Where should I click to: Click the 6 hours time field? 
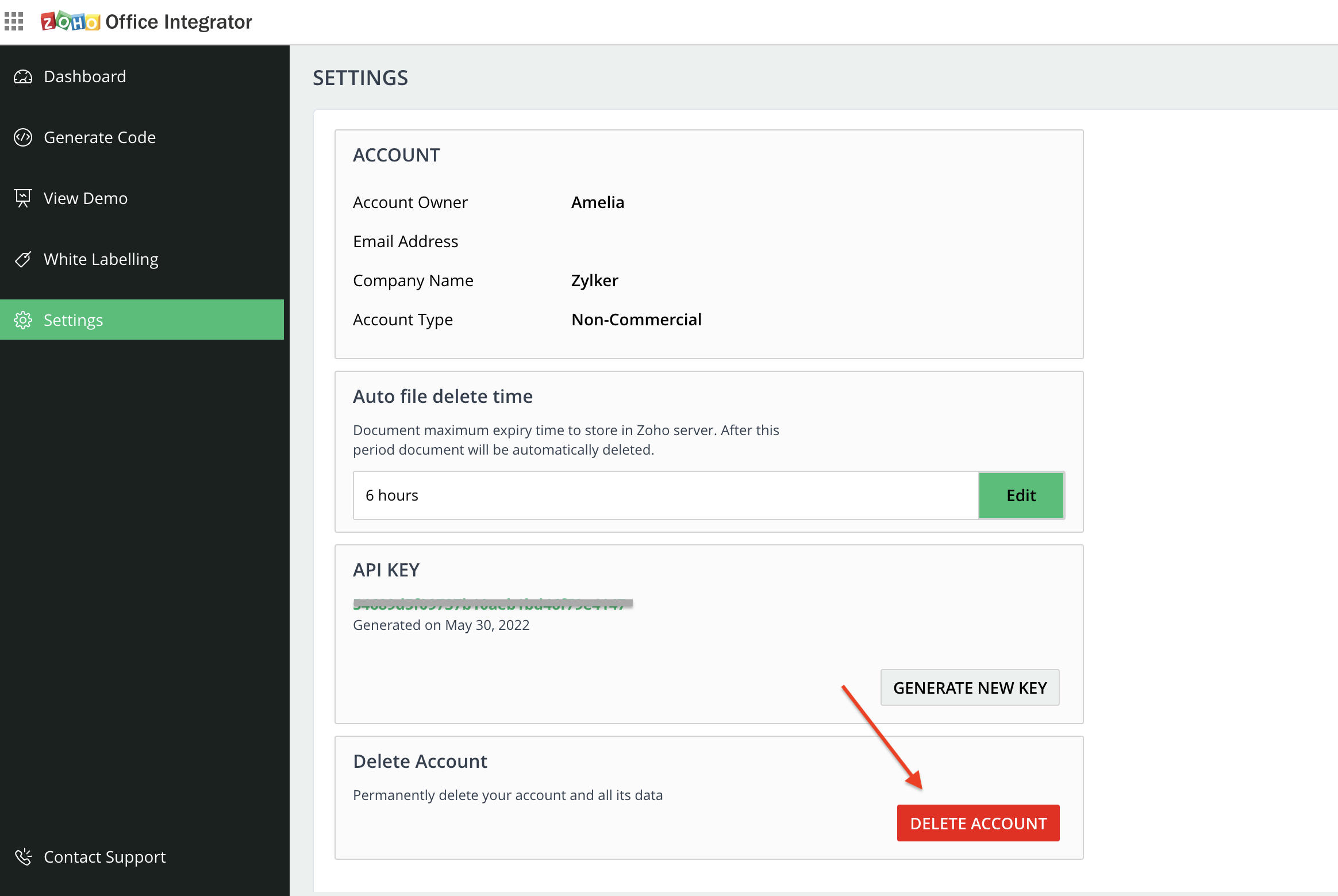(x=666, y=495)
